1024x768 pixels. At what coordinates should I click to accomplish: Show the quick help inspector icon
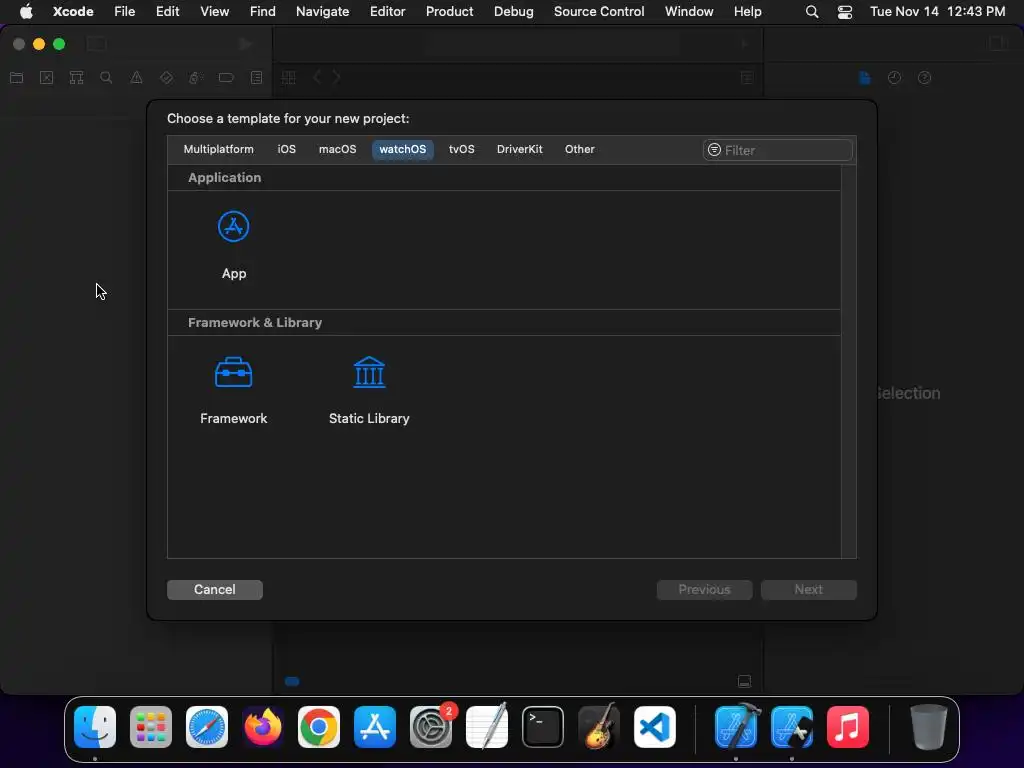pyautogui.click(x=924, y=78)
